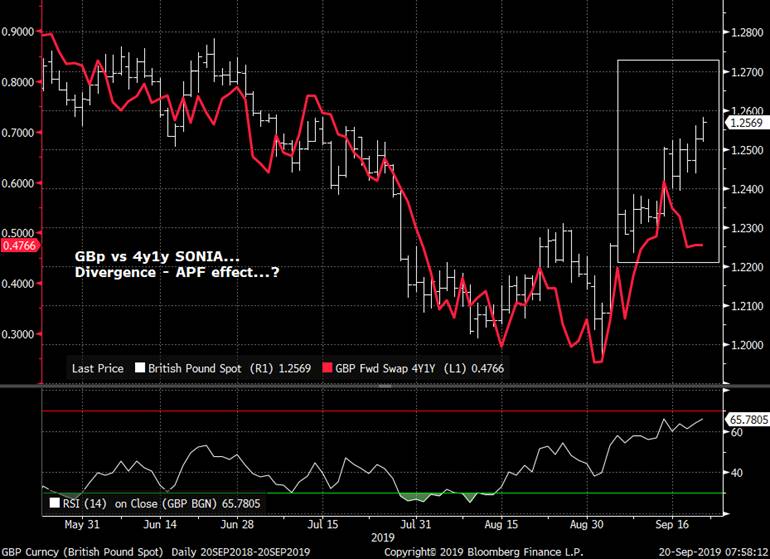Click the 0.9000 left axis label
The image size is (770, 559).
click(x=18, y=32)
